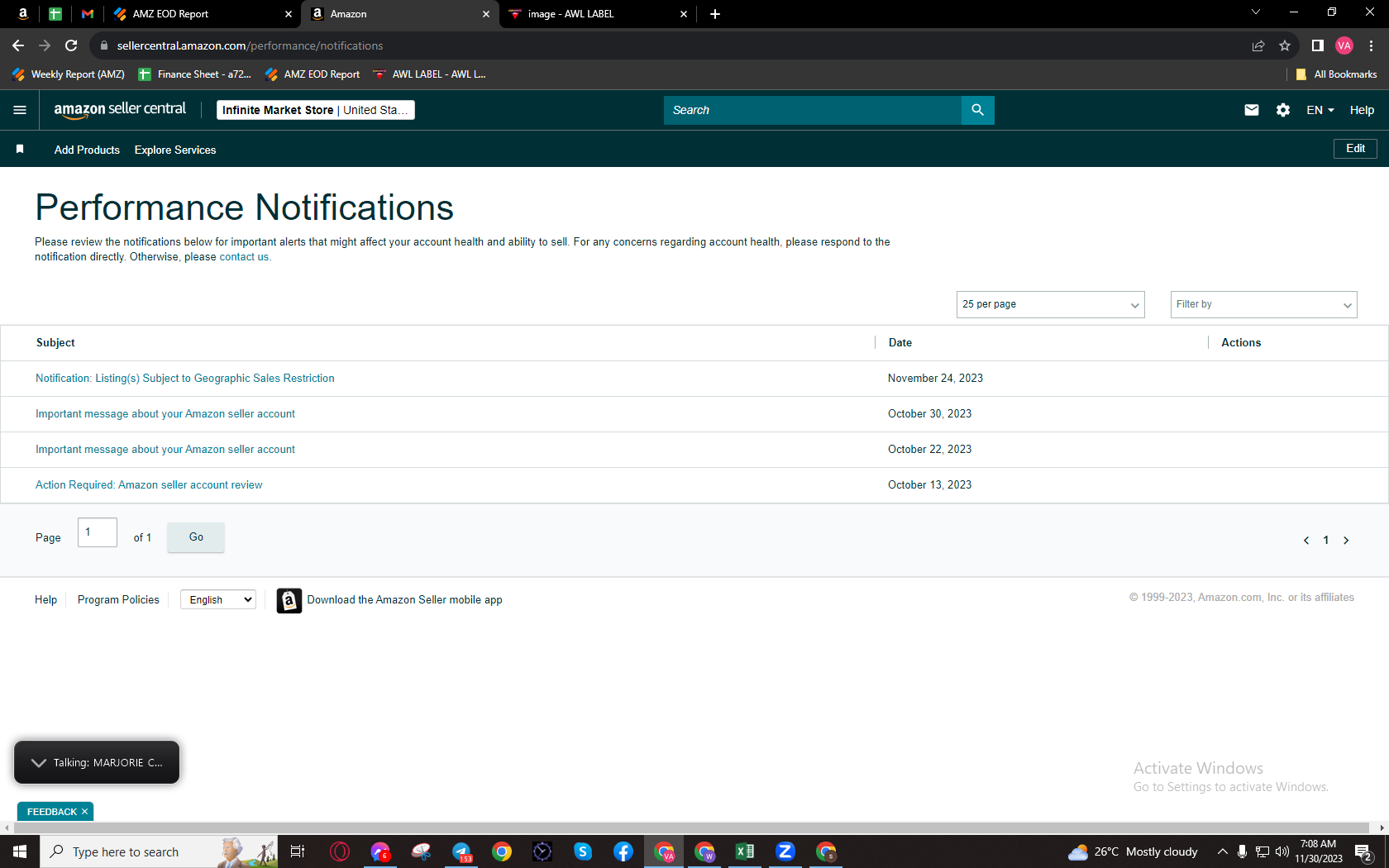Open October 22 important message notification
The height and width of the screenshot is (868, 1389).
click(165, 450)
